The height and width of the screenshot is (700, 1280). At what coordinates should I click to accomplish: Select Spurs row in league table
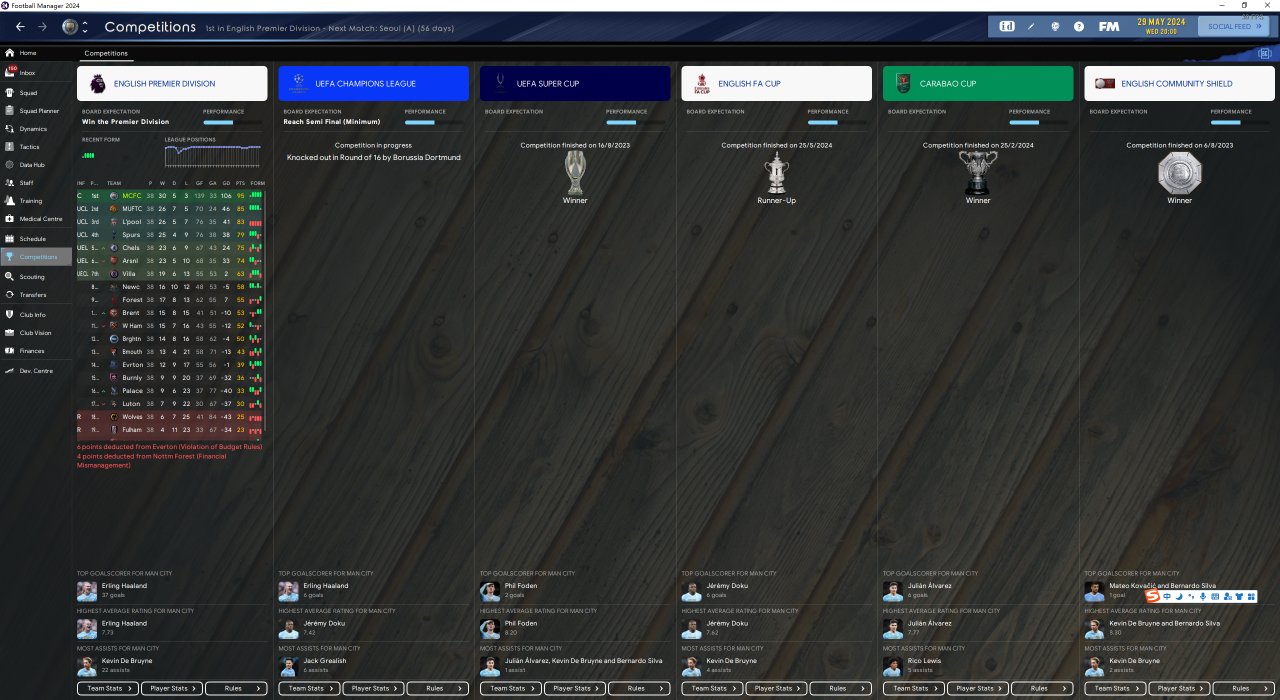pos(172,234)
